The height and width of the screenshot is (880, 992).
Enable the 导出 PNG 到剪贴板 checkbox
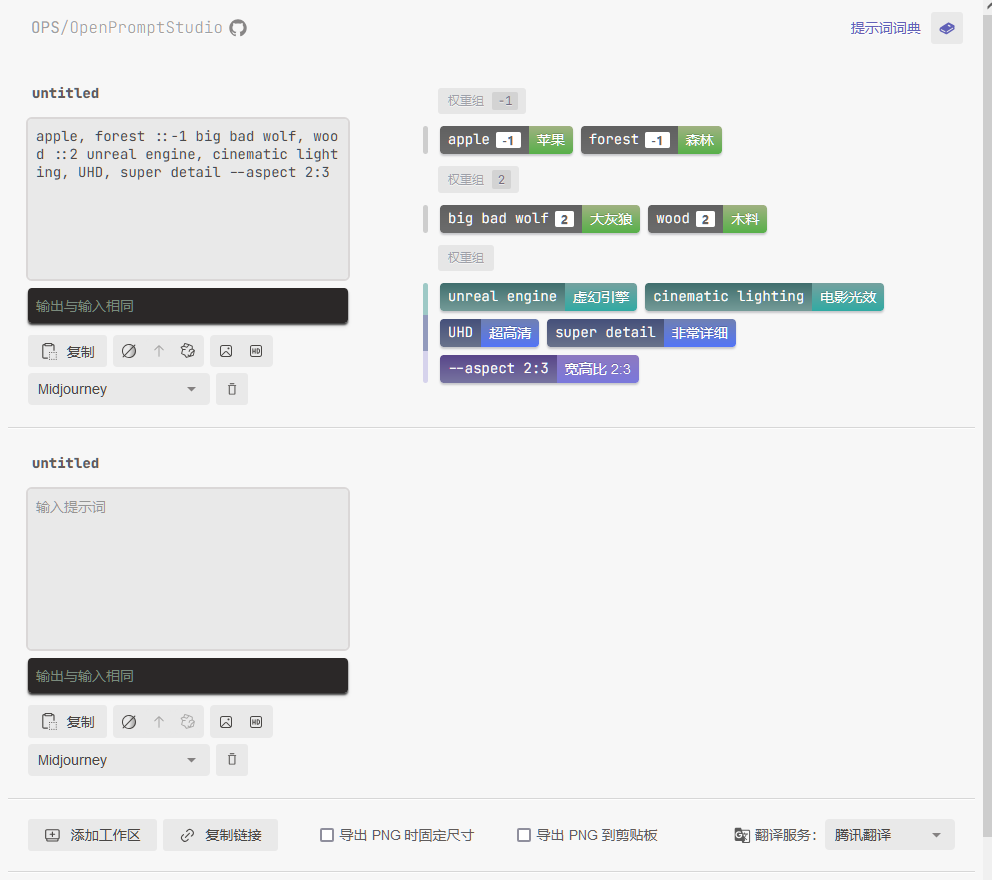pos(523,834)
